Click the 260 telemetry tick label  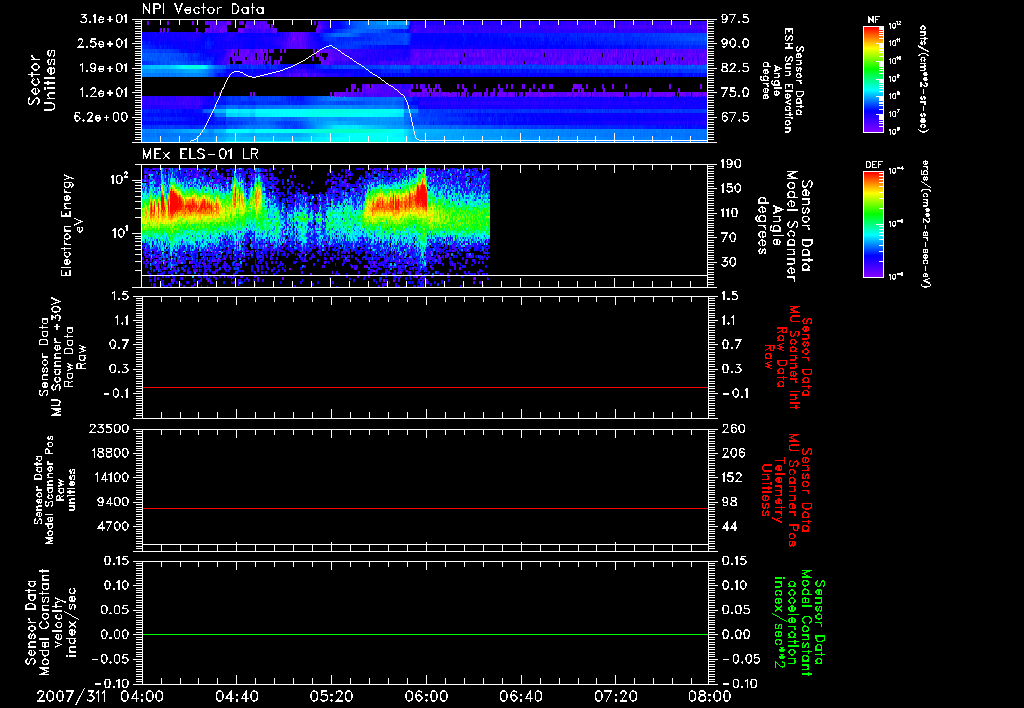tap(733, 428)
